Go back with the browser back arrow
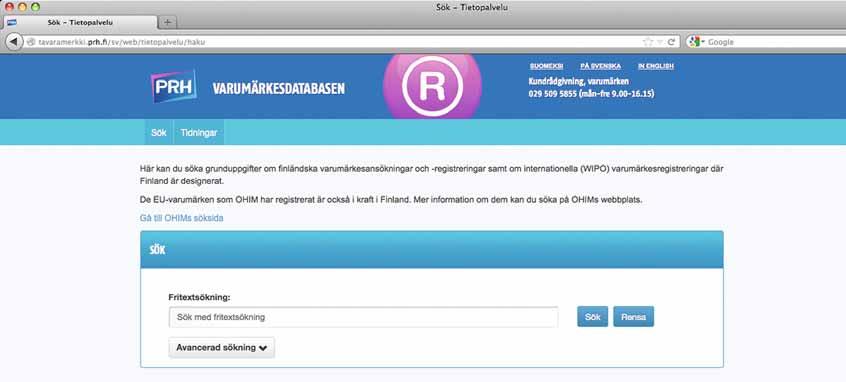846x382 pixels. coord(13,42)
